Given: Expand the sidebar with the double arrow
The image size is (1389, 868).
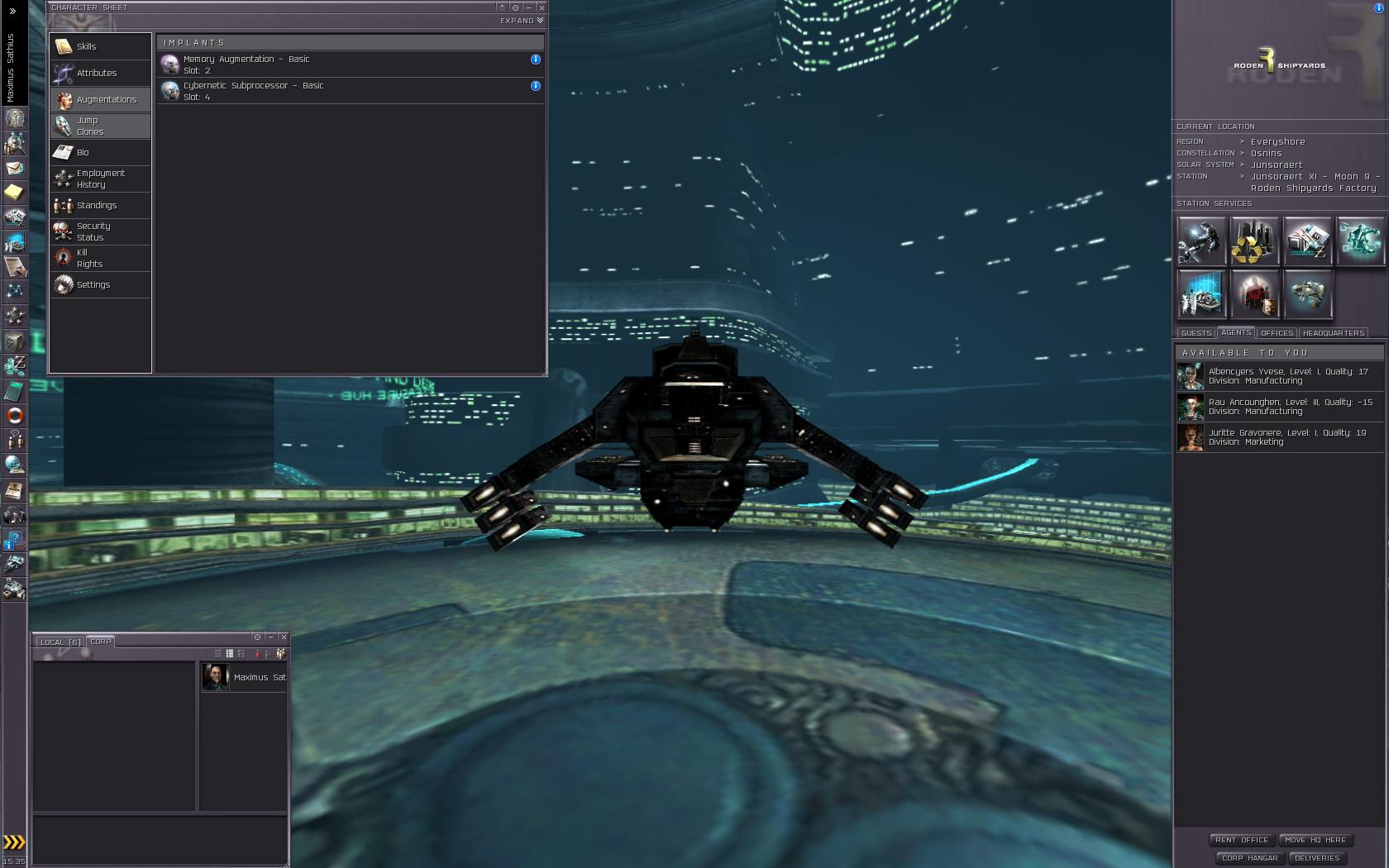Looking at the screenshot, I should pyautogui.click(x=12, y=12).
